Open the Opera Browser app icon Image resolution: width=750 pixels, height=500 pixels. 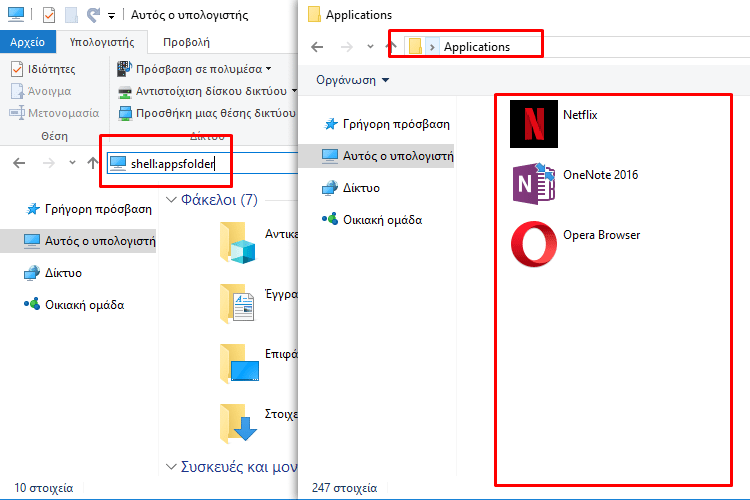tap(534, 244)
